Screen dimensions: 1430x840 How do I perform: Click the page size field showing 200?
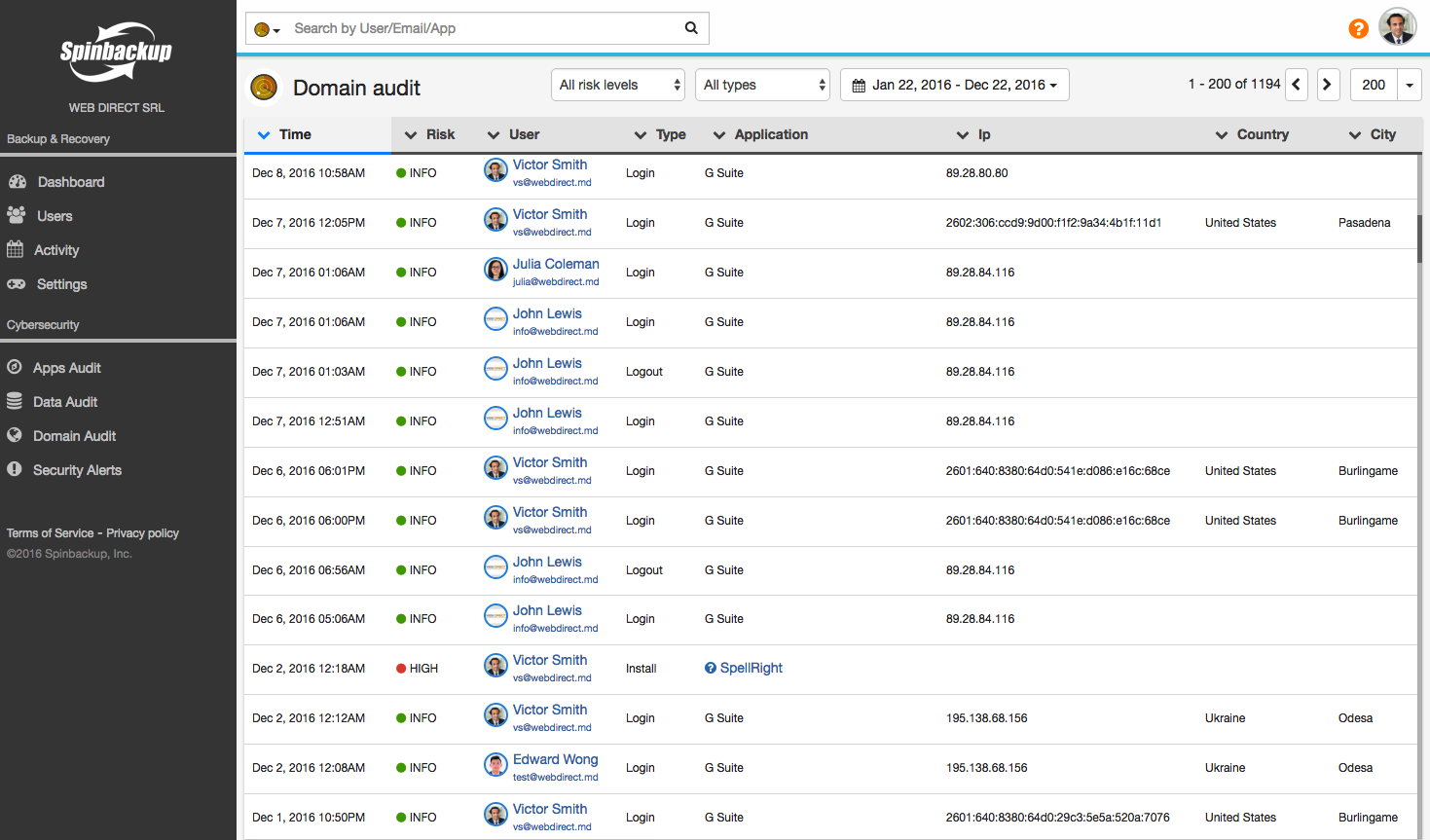[1374, 85]
